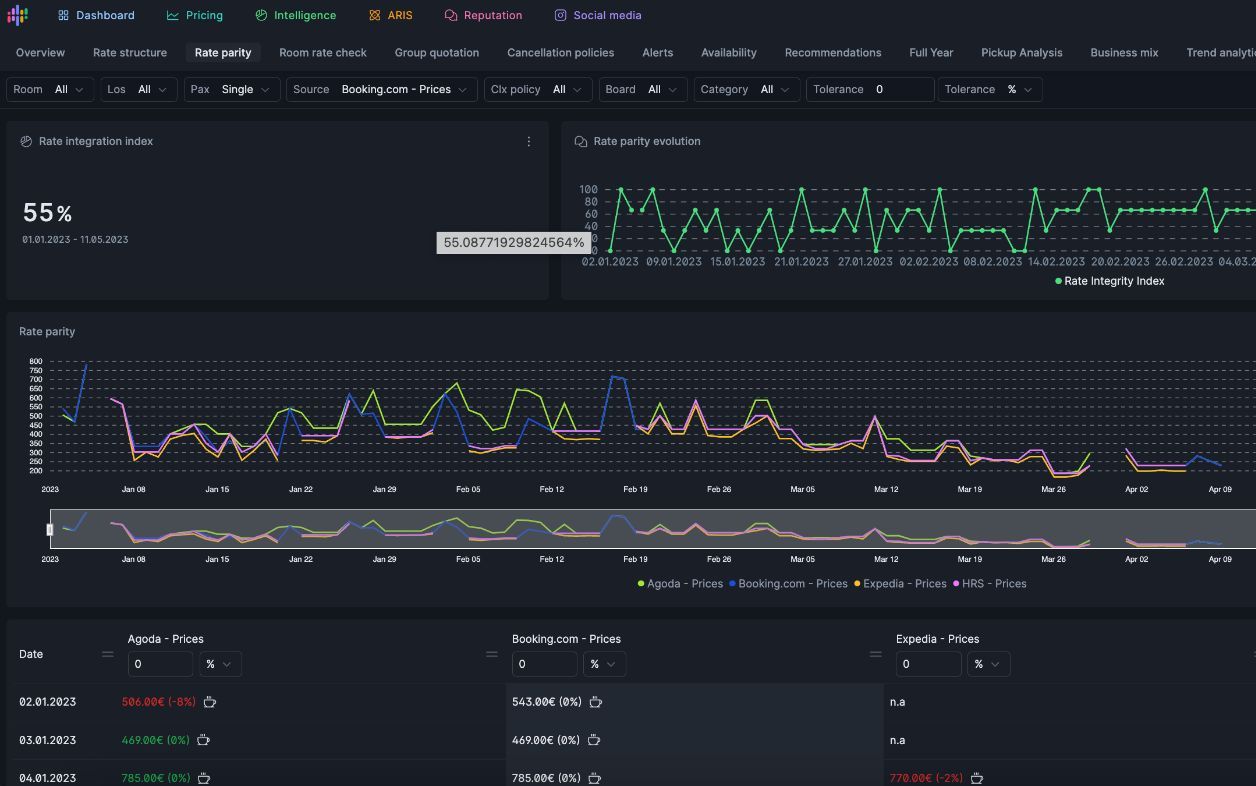Switch to Room rate check tab

[323, 53]
